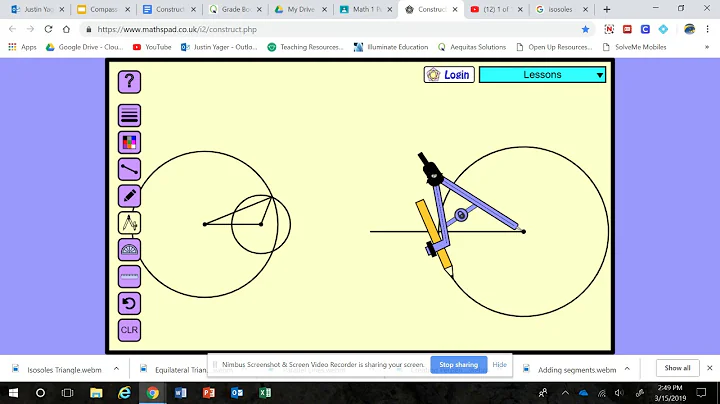This screenshot has height=404, width=720.
Task: Select the line segment tool
Action: click(129, 169)
